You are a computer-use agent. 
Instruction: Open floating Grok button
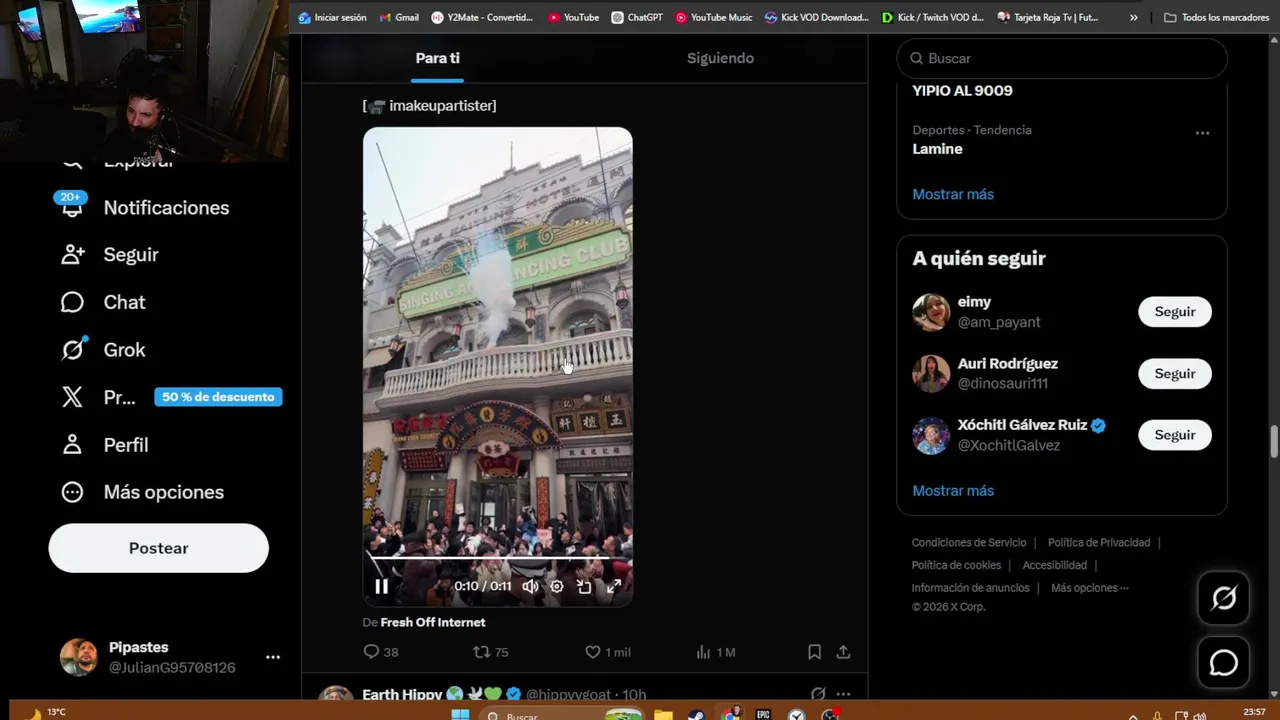[x=1224, y=598]
